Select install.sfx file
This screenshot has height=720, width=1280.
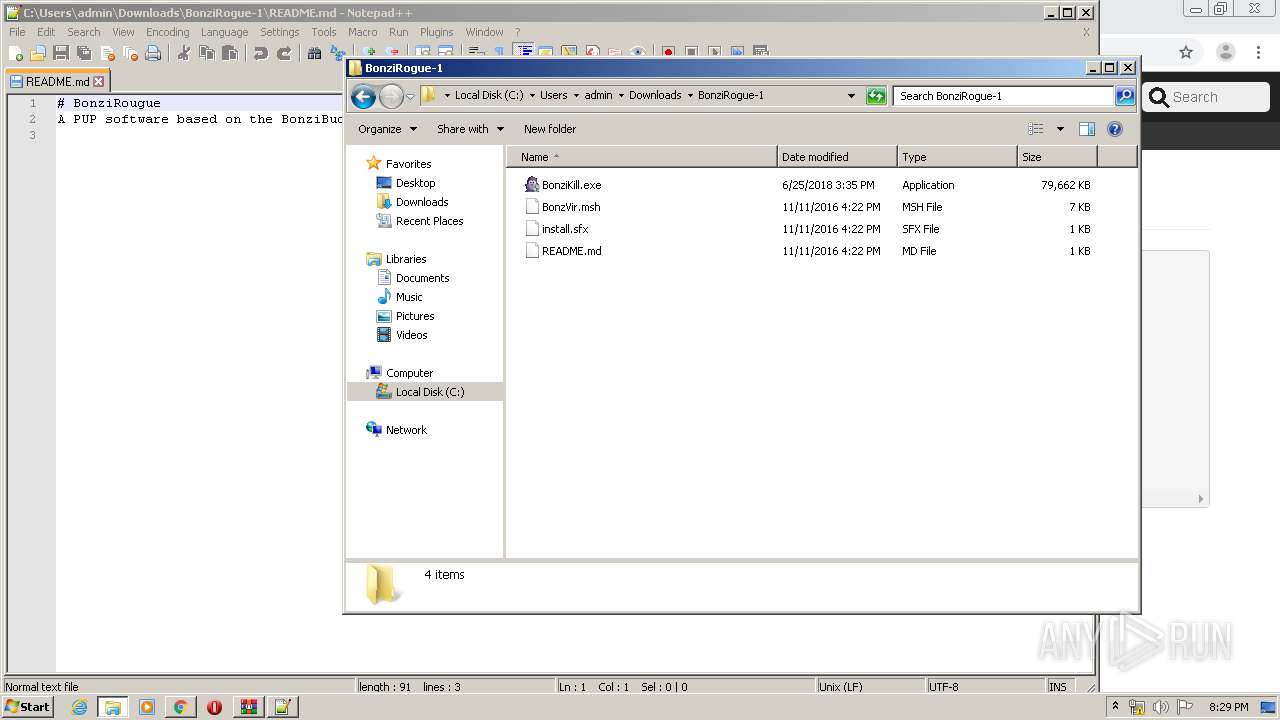click(565, 229)
